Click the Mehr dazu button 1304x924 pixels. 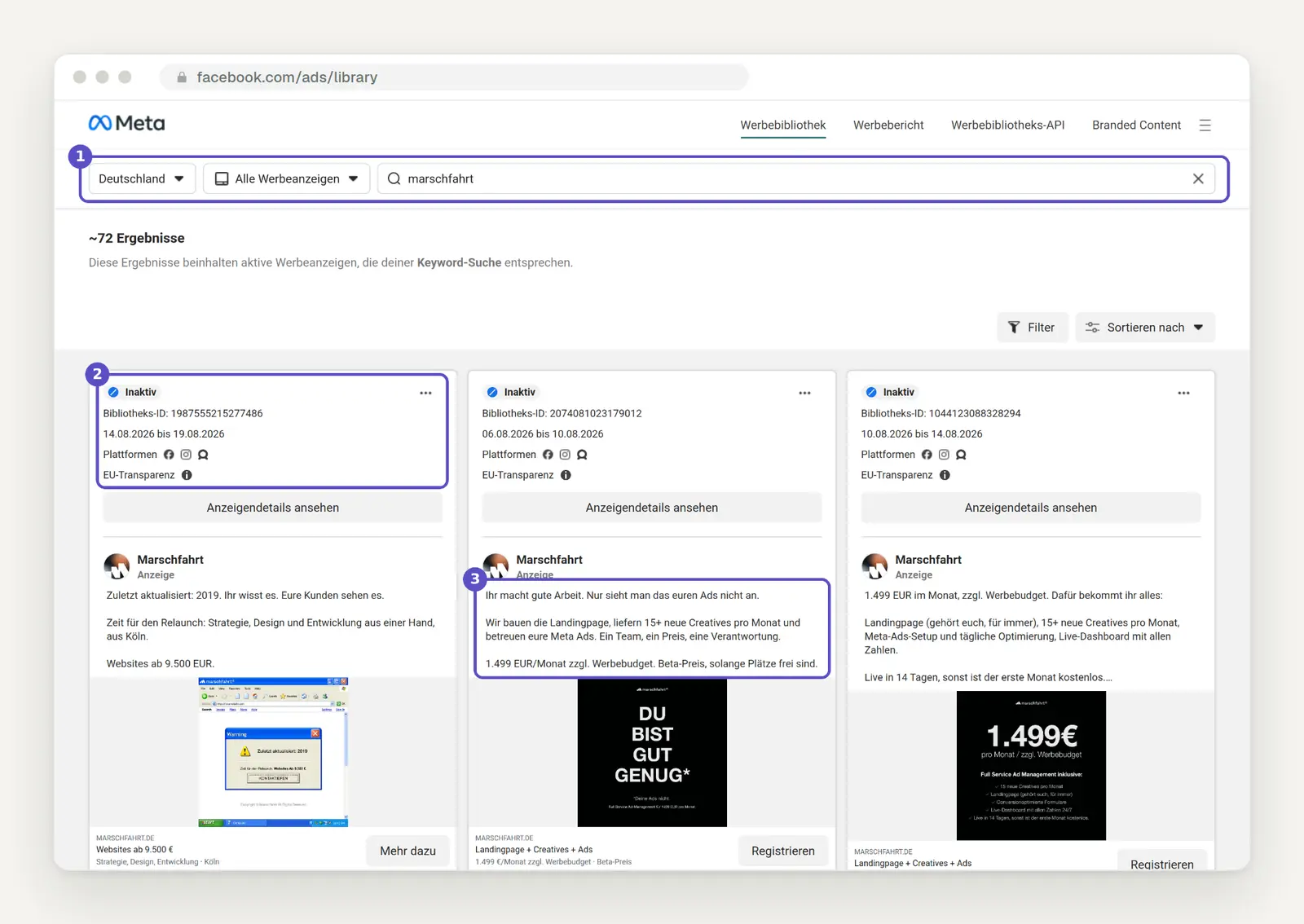[x=407, y=851]
